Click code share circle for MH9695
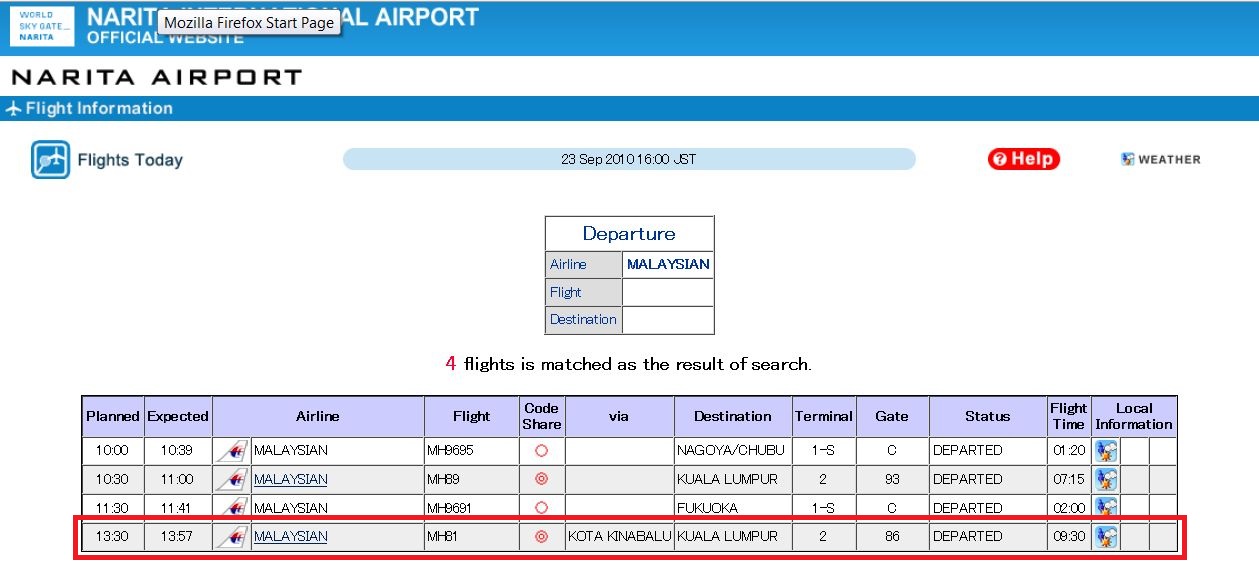Viewport: 1259px width, 565px height. 541,451
